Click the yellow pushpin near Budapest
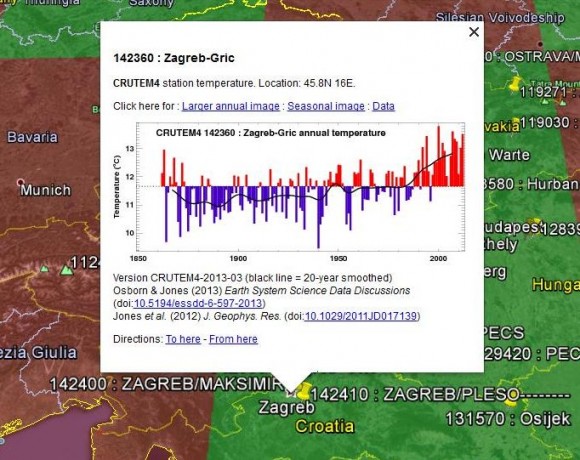 [536, 224]
